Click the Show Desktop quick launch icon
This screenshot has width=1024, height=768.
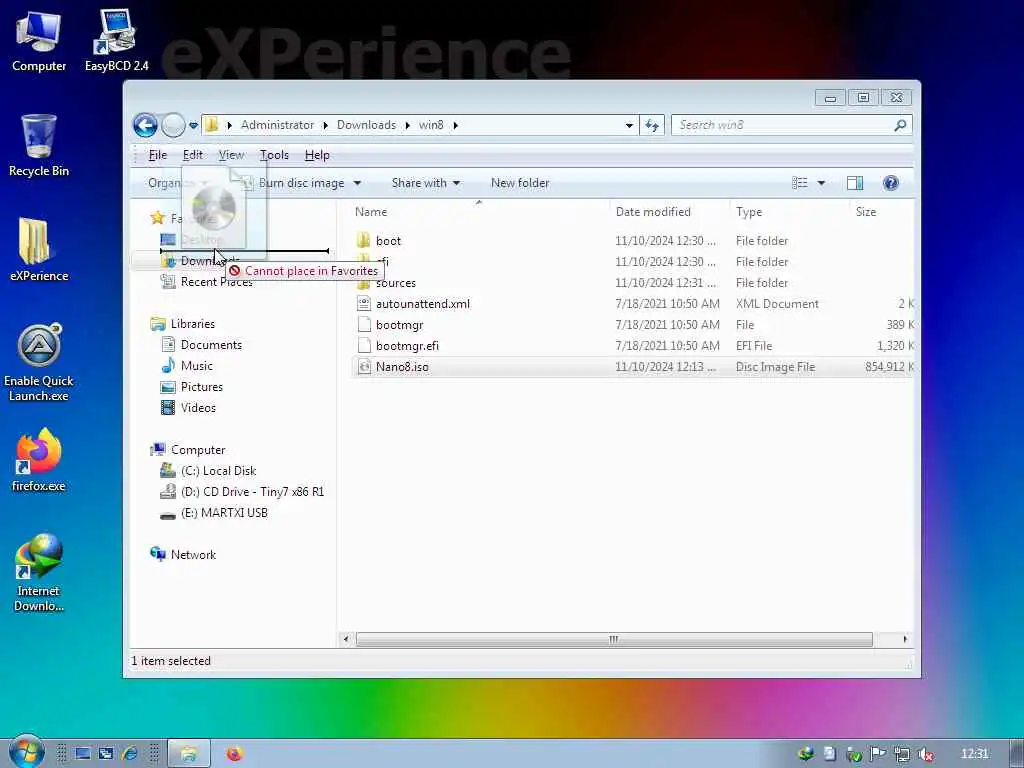[x=83, y=754]
